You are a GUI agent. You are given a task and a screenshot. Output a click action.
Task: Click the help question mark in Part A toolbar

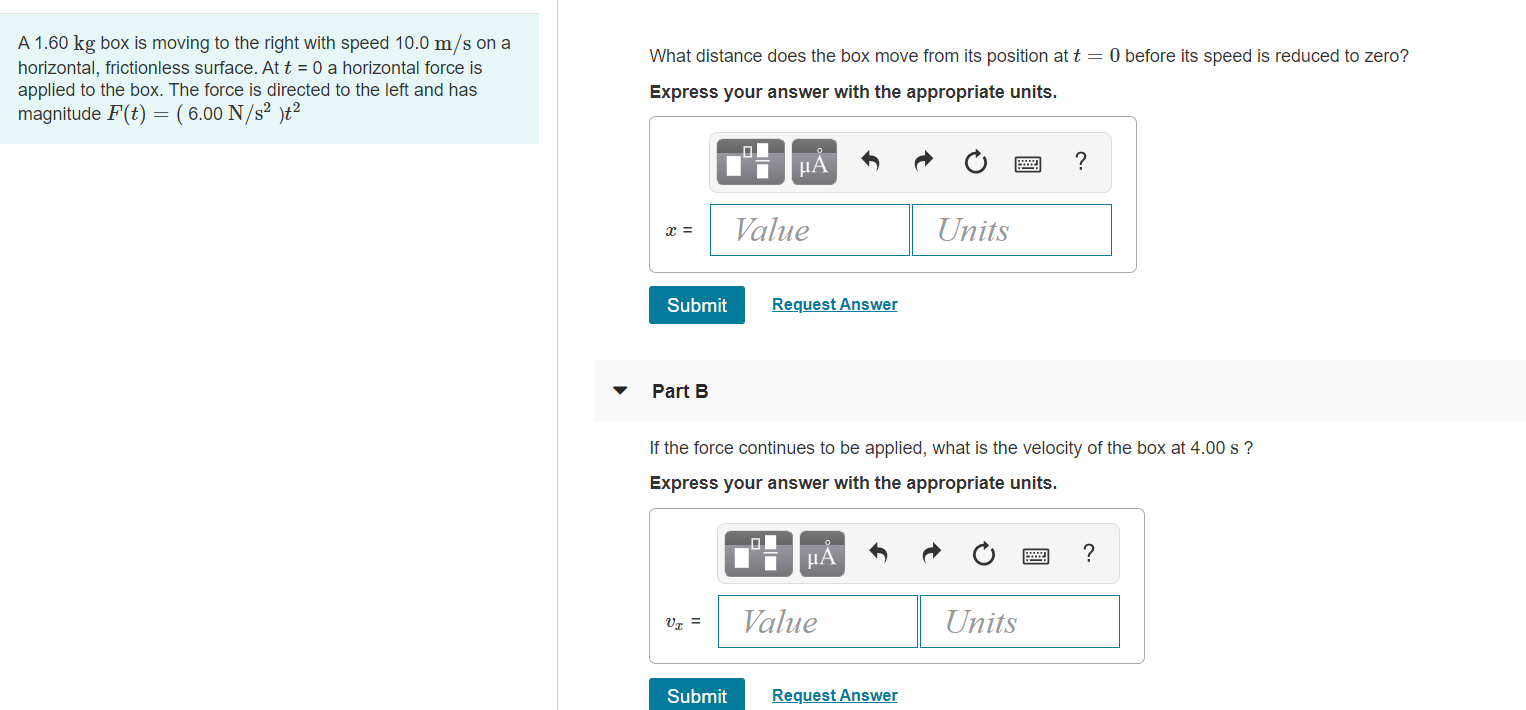[1080, 161]
